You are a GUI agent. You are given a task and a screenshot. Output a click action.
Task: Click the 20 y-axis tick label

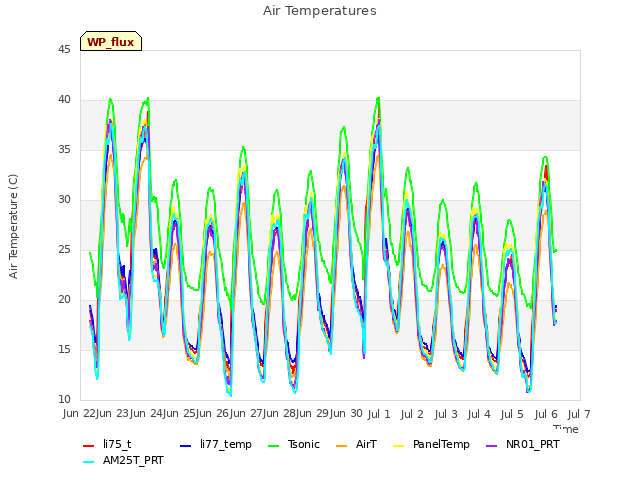pyautogui.click(x=64, y=300)
